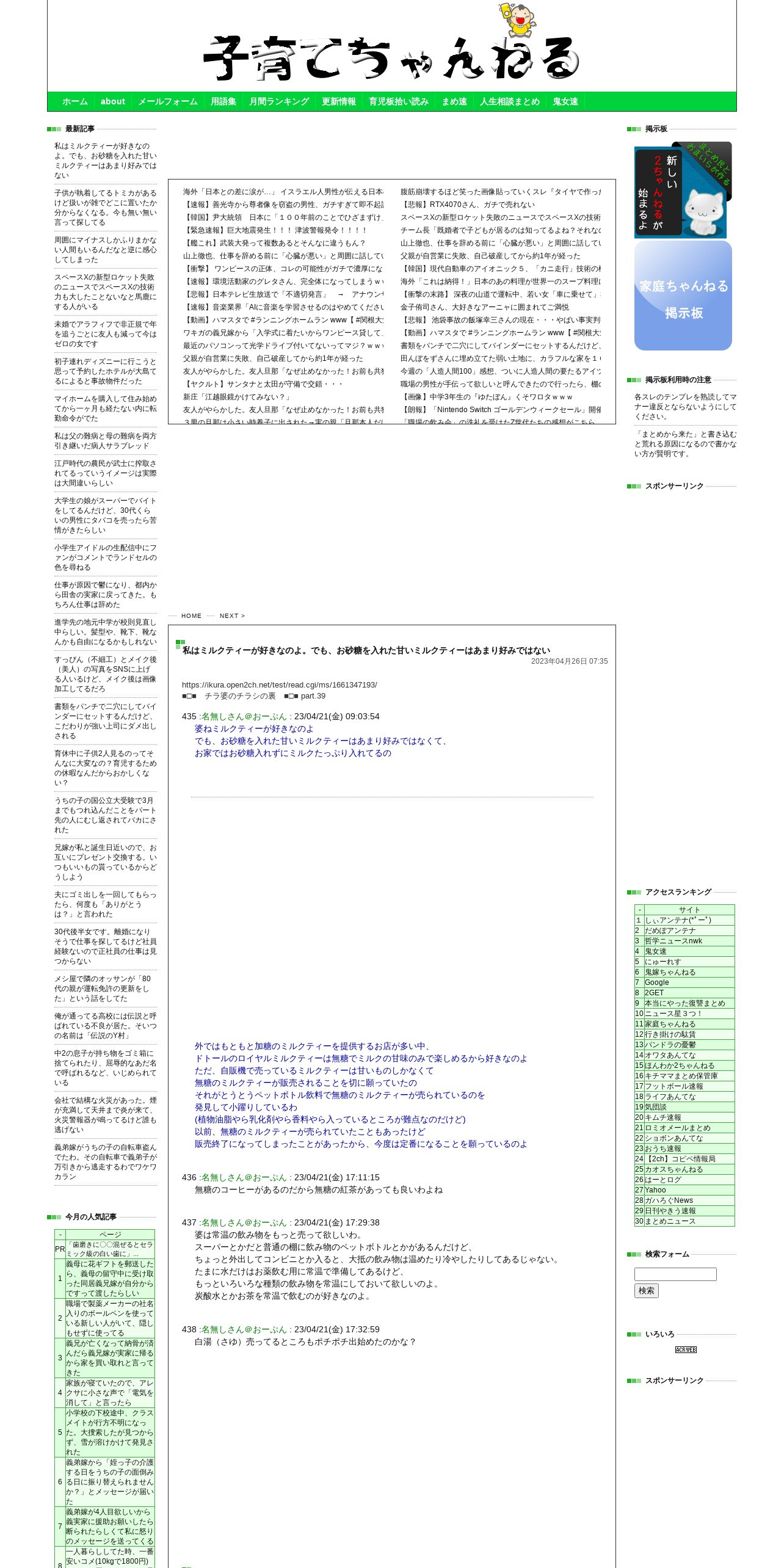The image size is (784, 1568).
Task: Open ranking site 2GET
Action: [x=655, y=993]
